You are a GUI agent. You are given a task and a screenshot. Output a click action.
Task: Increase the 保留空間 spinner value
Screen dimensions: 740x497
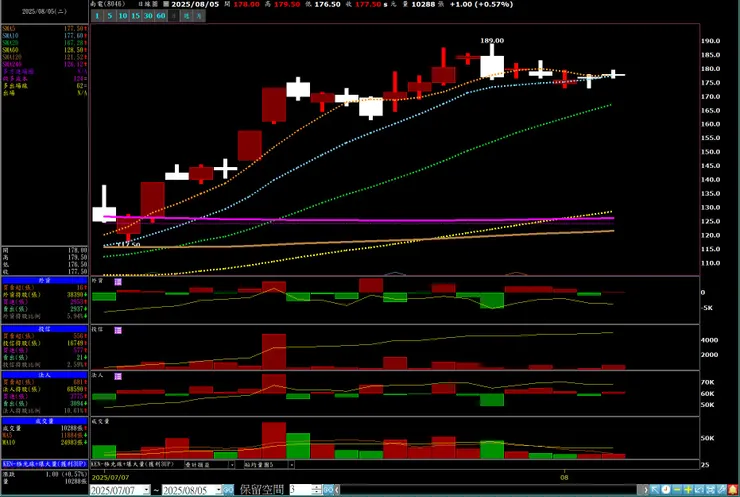317,488
